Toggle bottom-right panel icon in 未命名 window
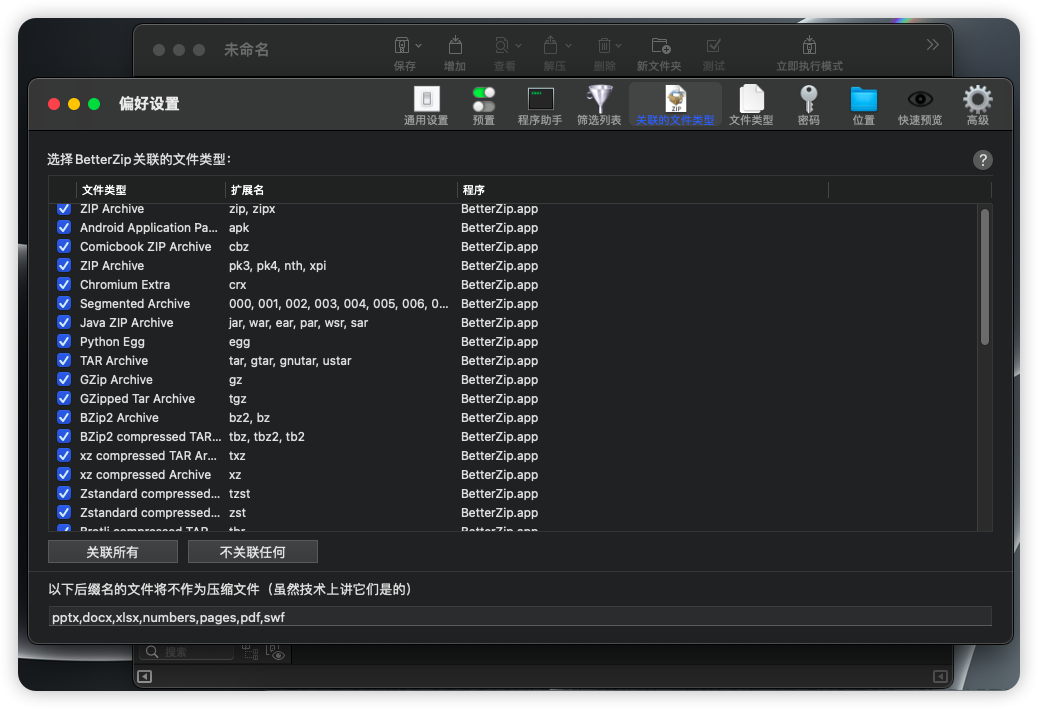This screenshot has height=709, width=1038. click(x=940, y=676)
